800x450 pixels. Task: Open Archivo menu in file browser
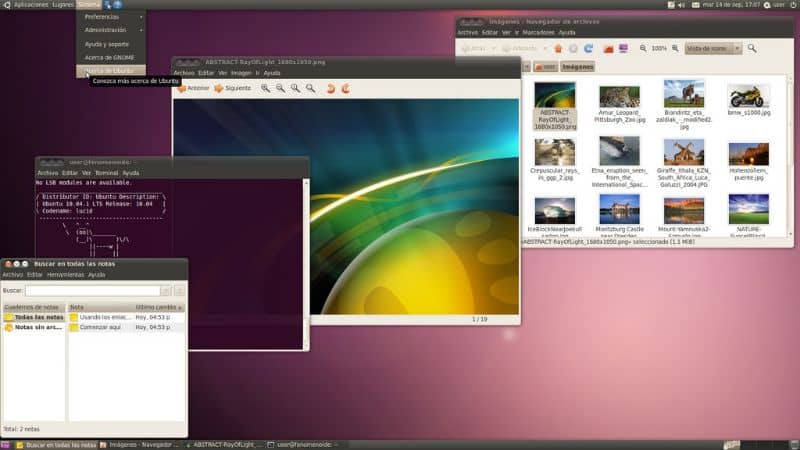pos(467,33)
